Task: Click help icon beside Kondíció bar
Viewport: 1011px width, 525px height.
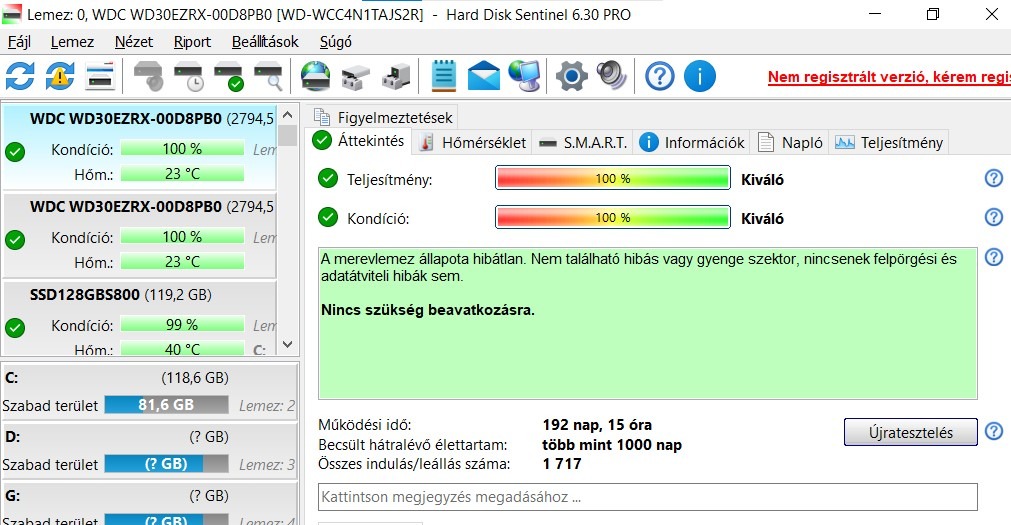Action: pos(994,217)
